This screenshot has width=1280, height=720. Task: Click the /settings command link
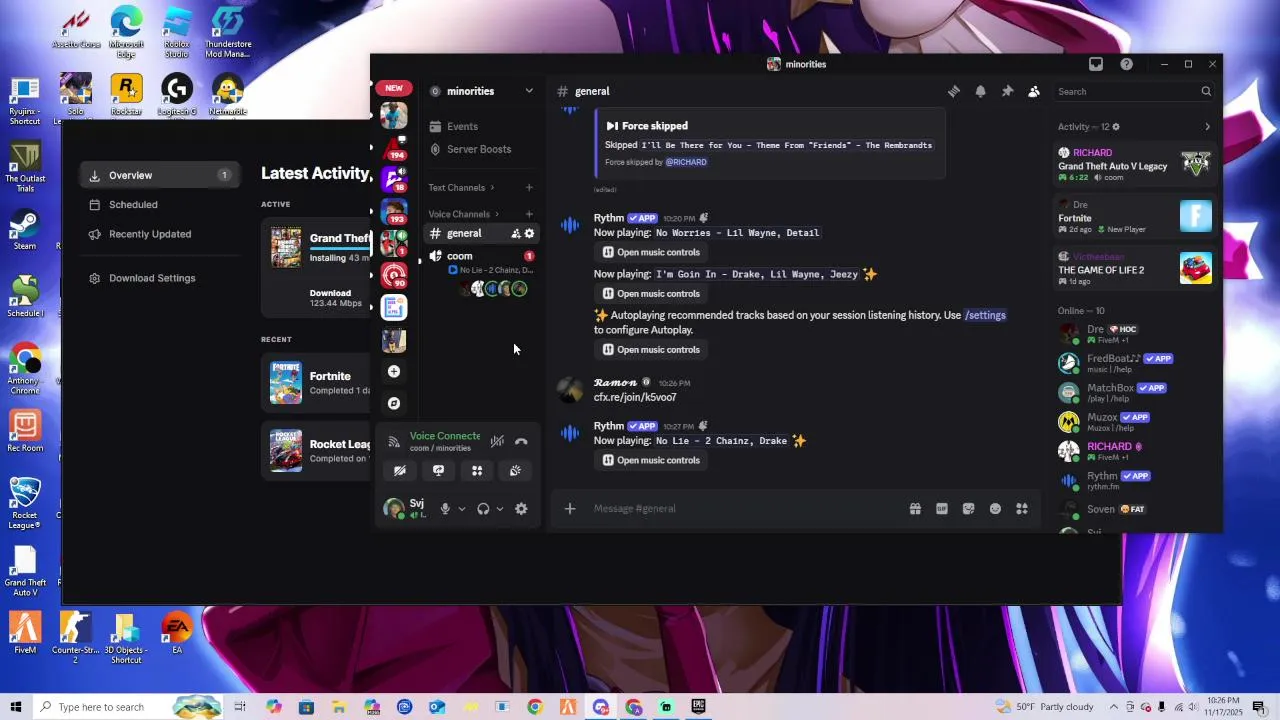click(985, 315)
